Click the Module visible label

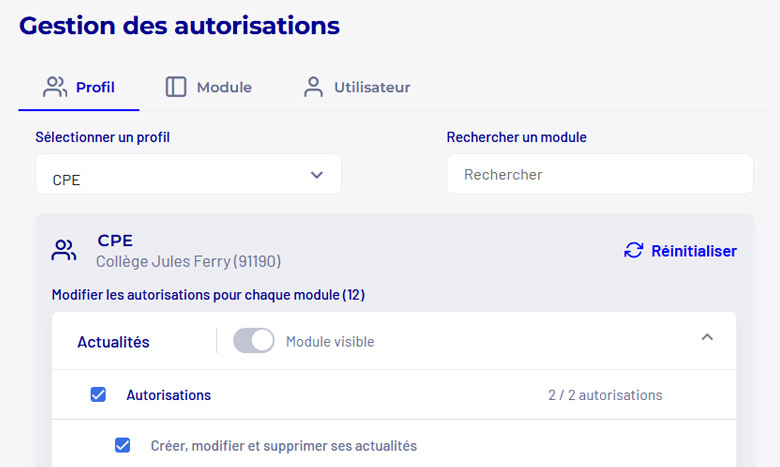click(330, 342)
